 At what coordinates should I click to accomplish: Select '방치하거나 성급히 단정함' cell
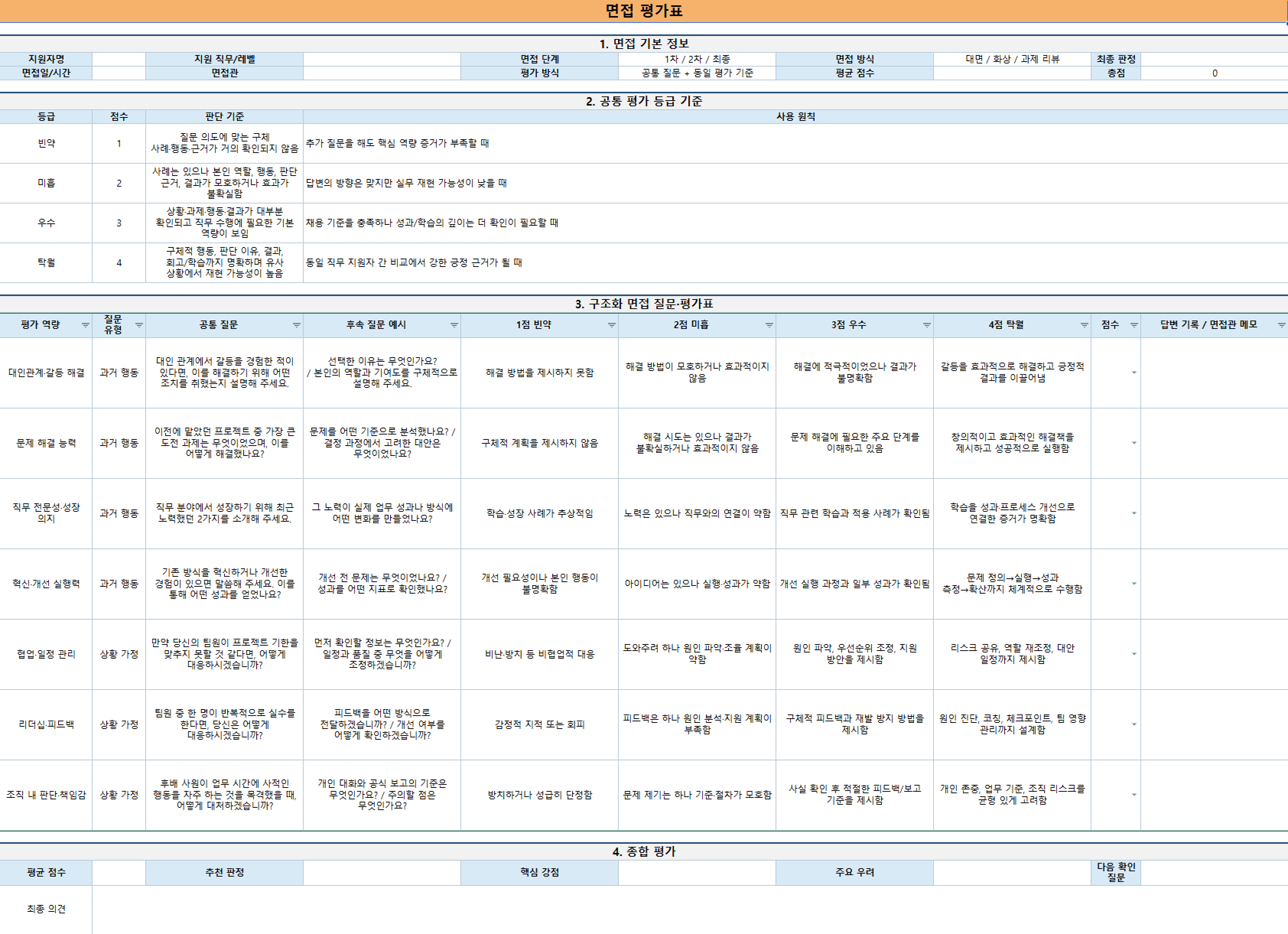(540, 796)
